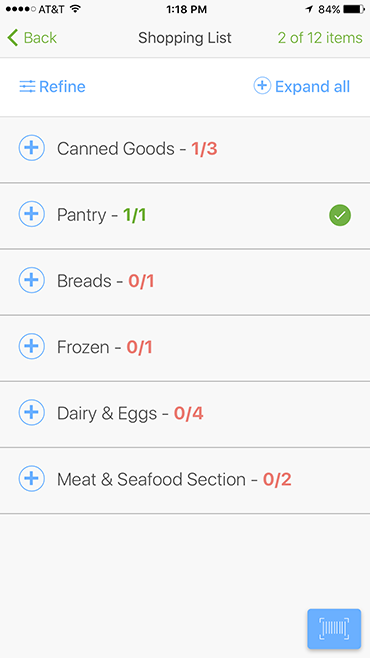370x658 pixels.
Task: Tap the battery status icon
Action: click(353, 9)
